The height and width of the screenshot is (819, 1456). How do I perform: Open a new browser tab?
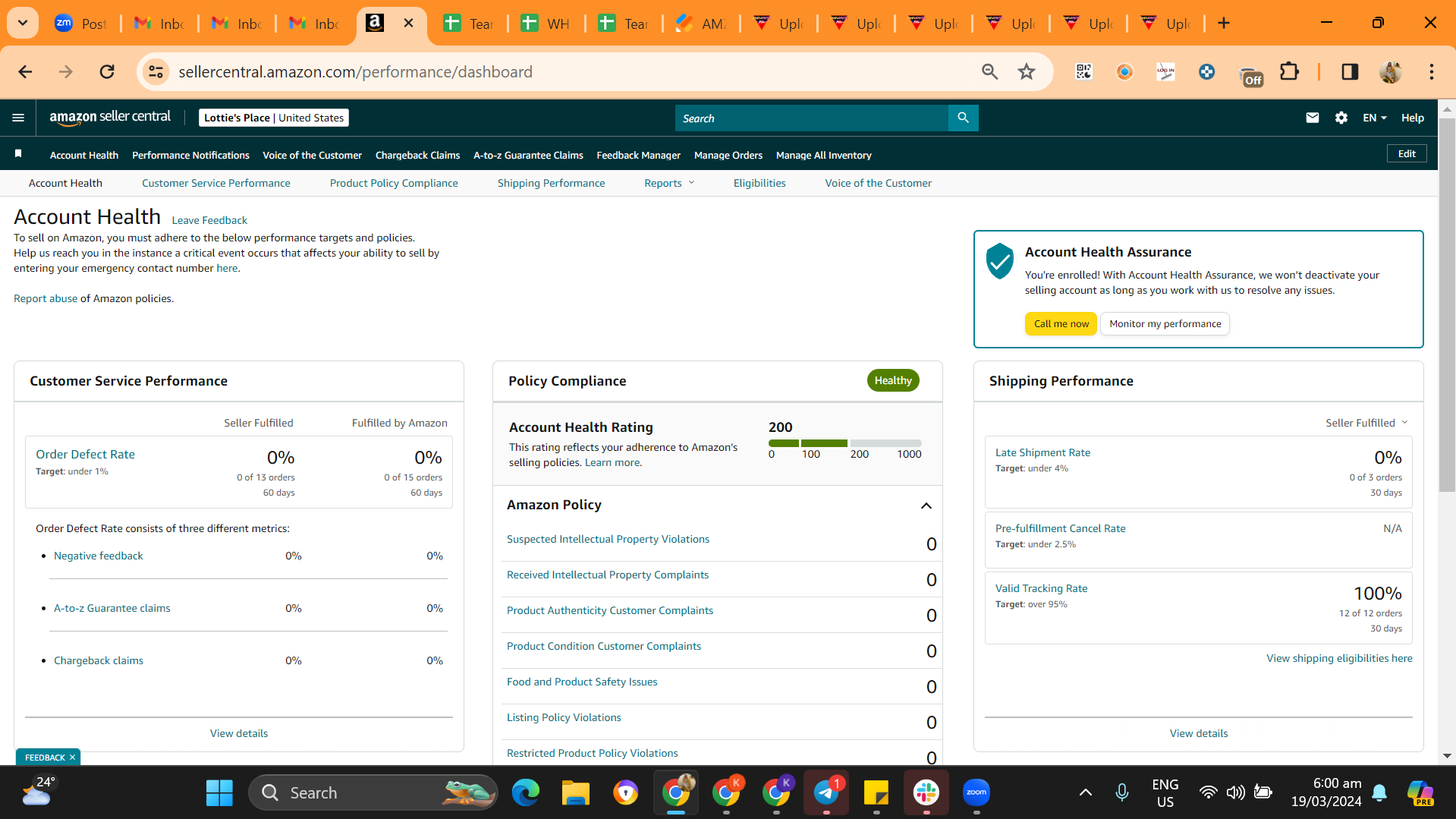[x=1223, y=23]
